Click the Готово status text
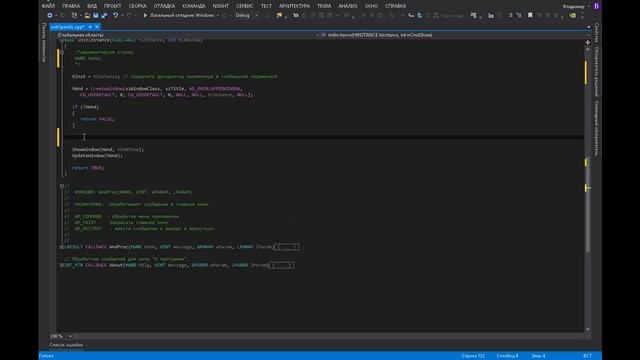 coord(46,356)
